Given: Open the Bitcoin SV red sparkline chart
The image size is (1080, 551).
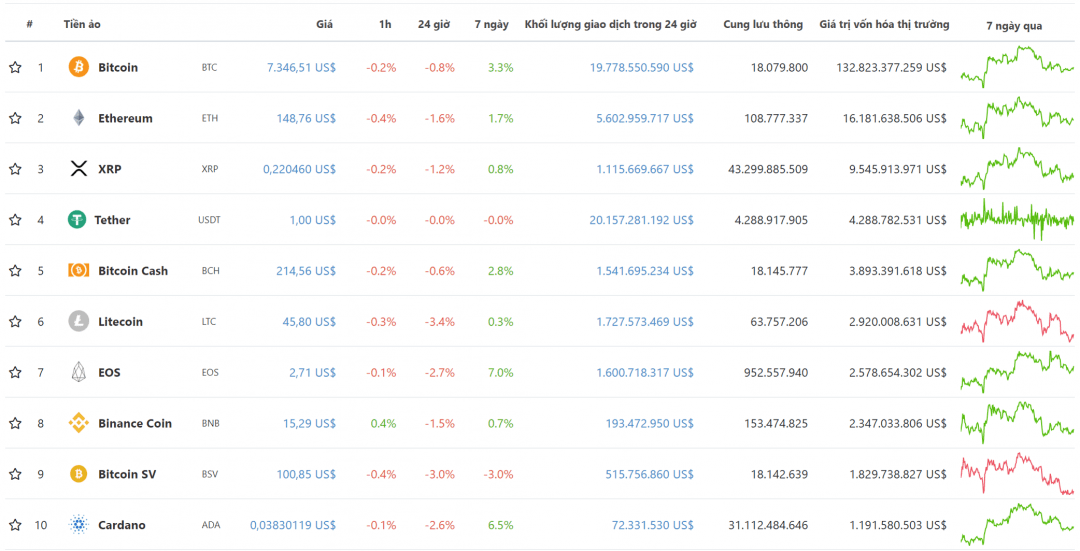Looking at the screenshot, I should [x=1017, y=474].
